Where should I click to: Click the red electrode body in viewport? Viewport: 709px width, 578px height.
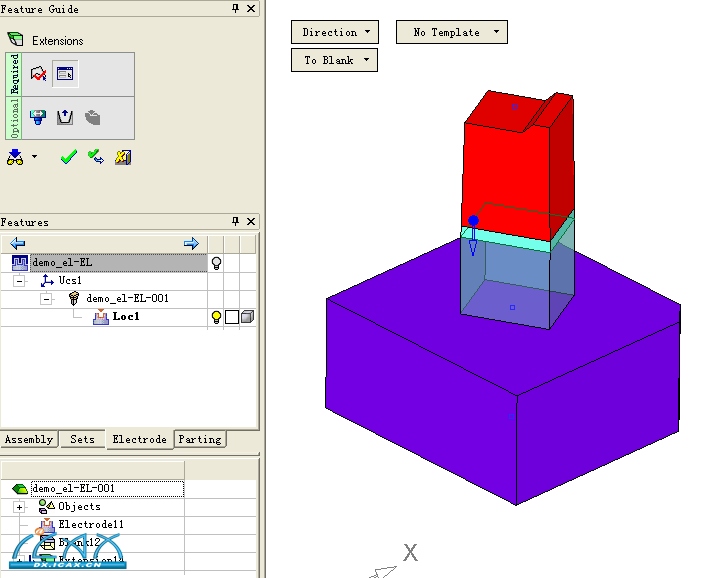pyautogui.click(x=506, y=176)
